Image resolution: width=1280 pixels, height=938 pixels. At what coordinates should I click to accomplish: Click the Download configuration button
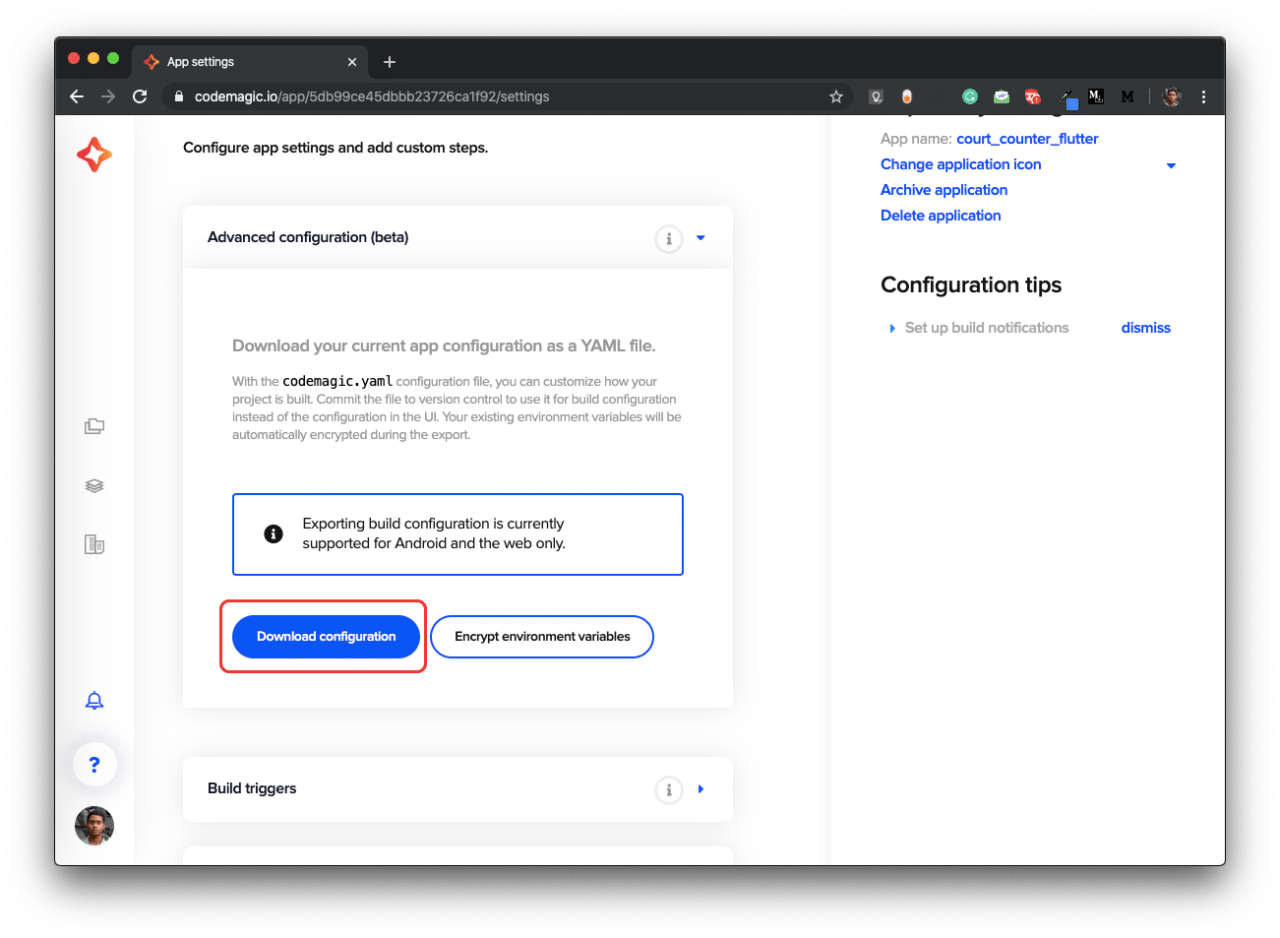point(326,636)
